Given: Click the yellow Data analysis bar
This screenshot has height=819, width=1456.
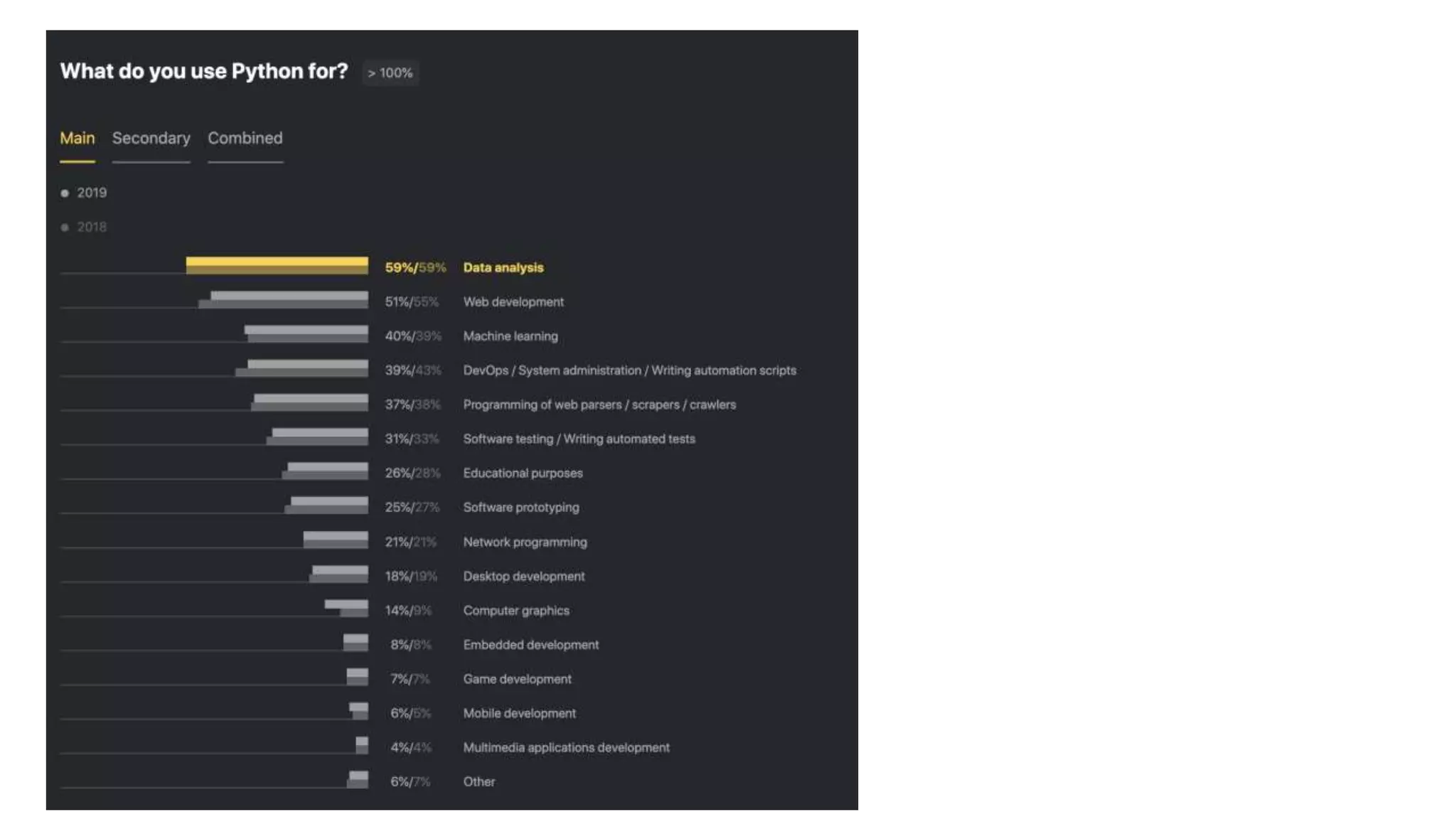Looking at the screenshot, I should (x=277, y=266).
